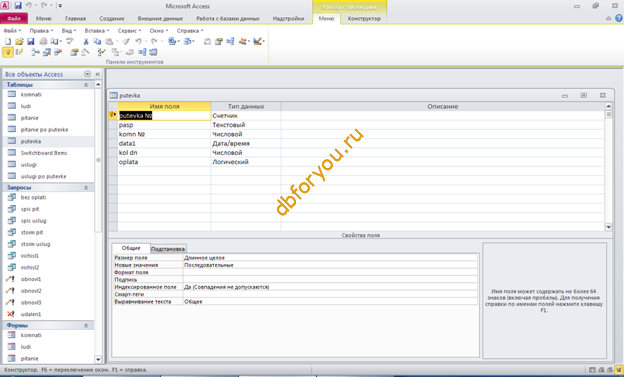This screenshot has height=377, width=624.
Task: Click the New Object icon with colored star
Action: pos(242,41)
